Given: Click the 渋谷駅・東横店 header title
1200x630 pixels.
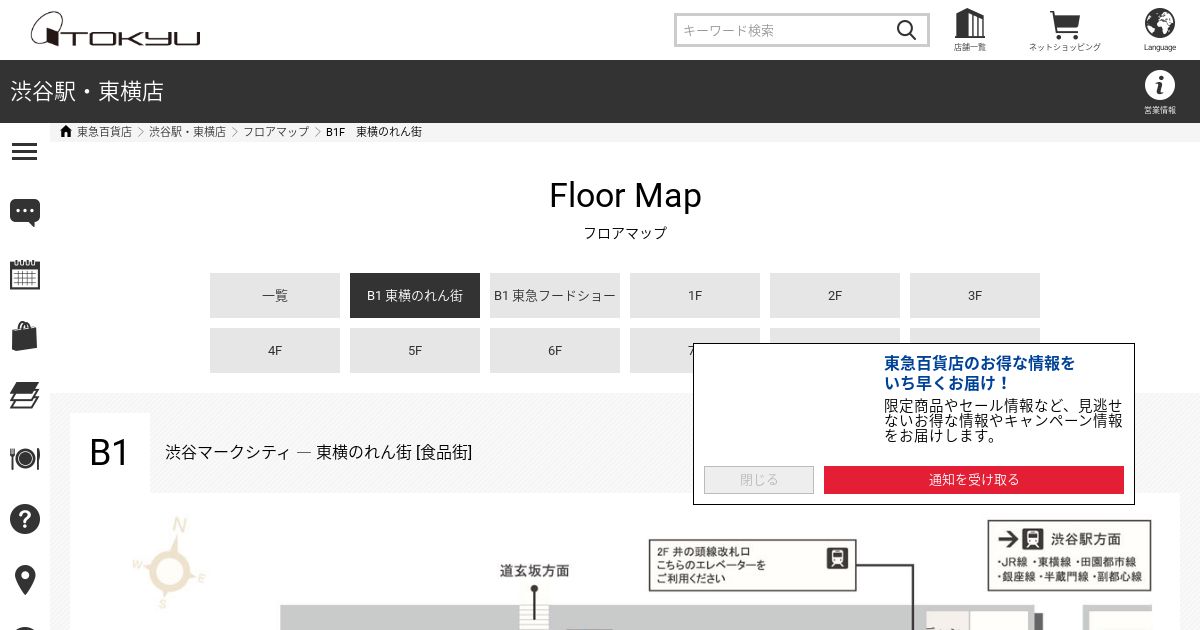Looking at the screenshot, I should point(87,92).
